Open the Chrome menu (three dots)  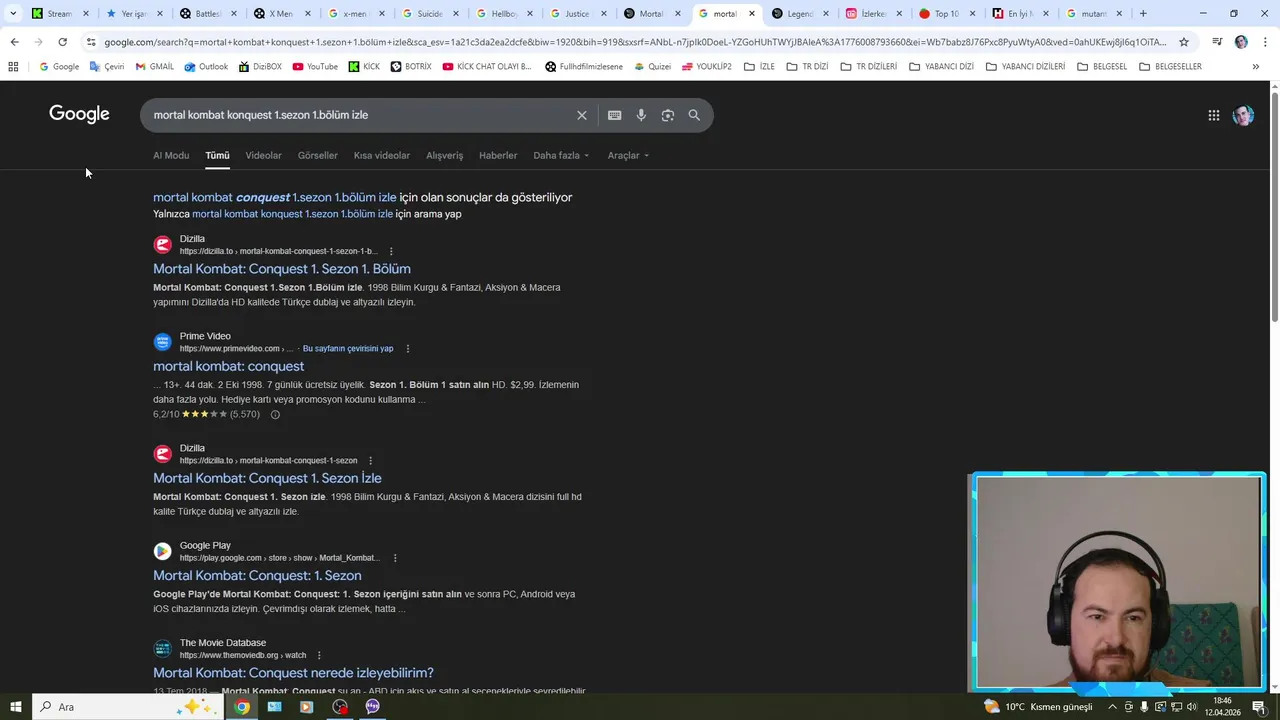pos(1265,42)
